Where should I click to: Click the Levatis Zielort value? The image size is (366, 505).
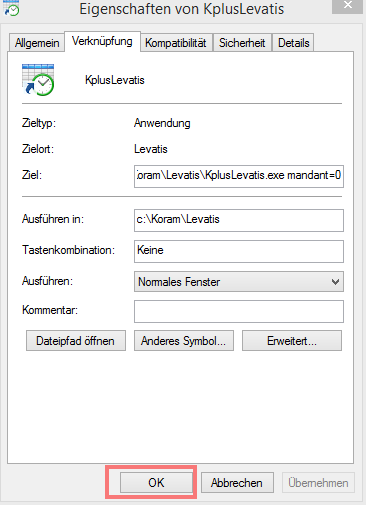(151, 149)
